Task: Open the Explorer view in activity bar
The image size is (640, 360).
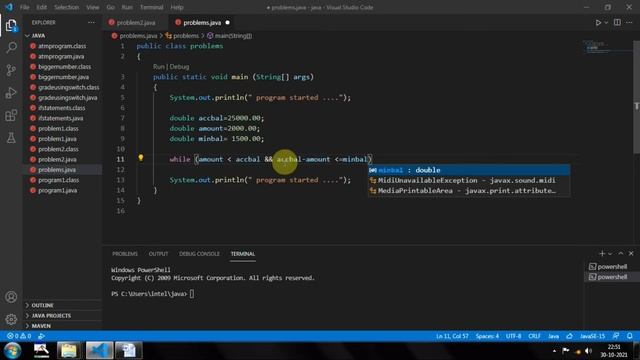Action: pos(11,25)
